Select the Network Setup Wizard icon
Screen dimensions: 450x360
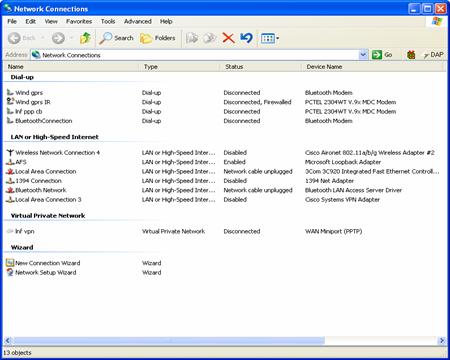coord(10,272)
